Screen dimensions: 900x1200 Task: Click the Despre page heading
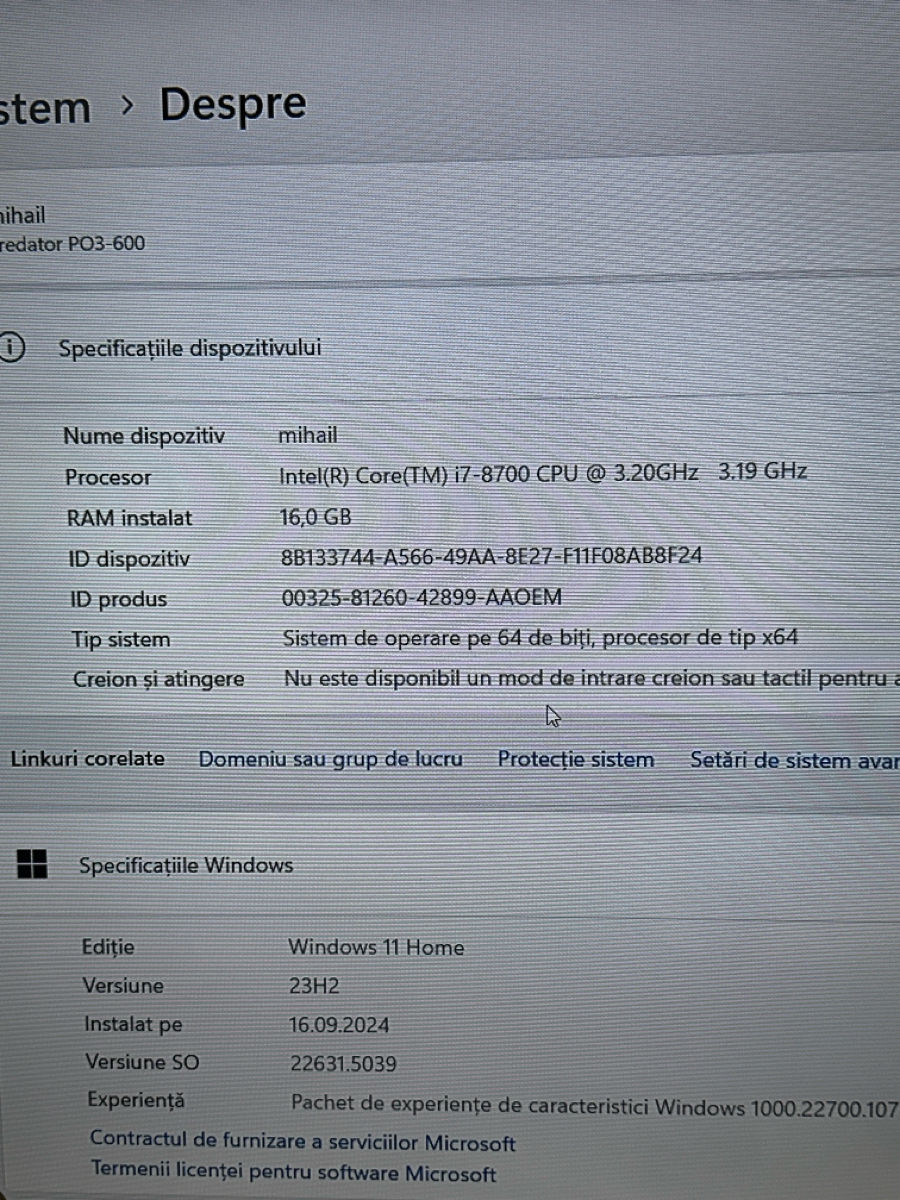[233, 104]
